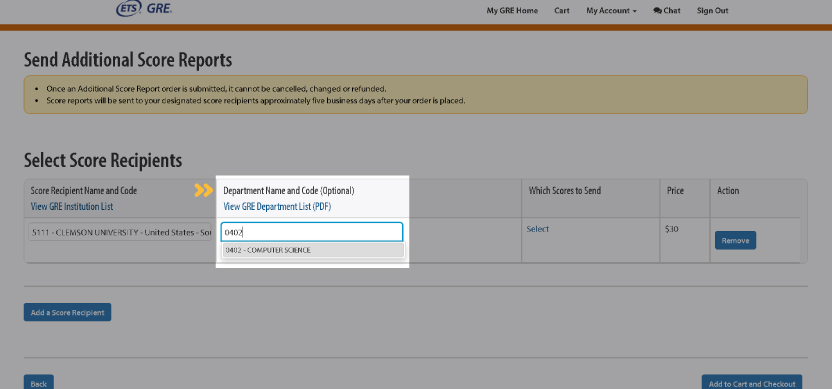Click the Action column header
The height and width of the screenshot is (389, 832).
(x=728, y=191)
